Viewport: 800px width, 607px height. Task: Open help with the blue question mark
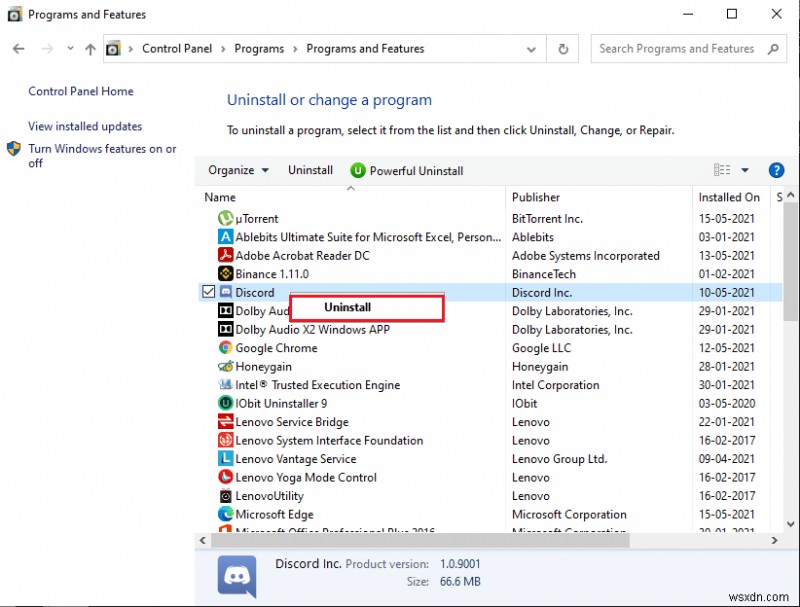776,170
